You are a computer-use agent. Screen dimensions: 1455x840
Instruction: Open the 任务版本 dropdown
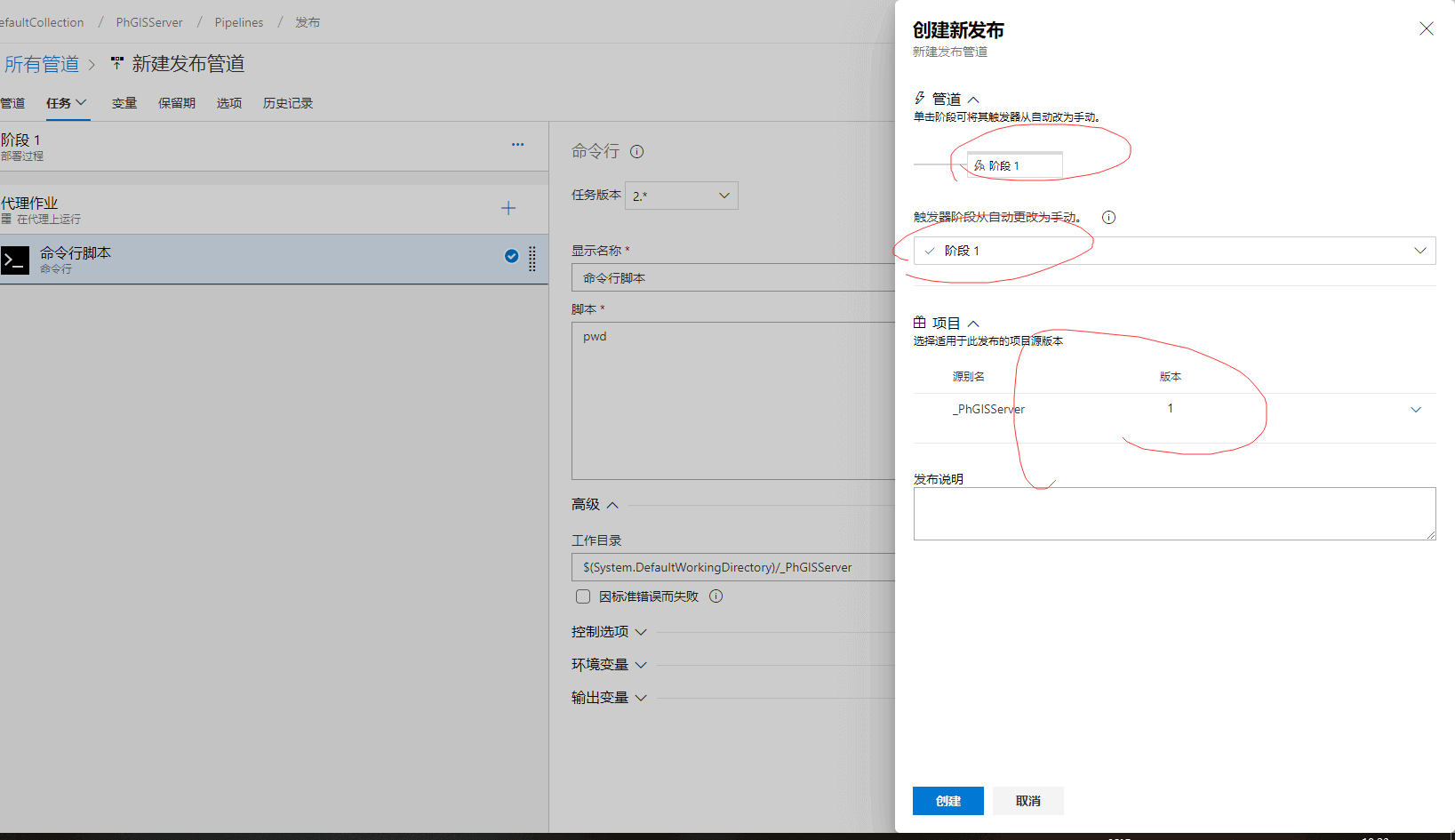pos(682,196)
